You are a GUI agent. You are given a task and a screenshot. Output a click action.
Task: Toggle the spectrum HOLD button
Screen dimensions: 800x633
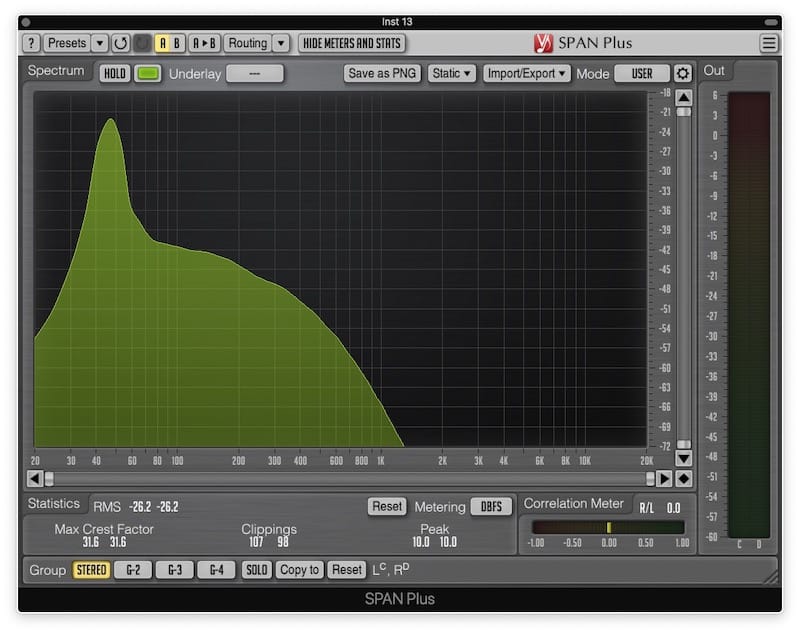(115, 73)
